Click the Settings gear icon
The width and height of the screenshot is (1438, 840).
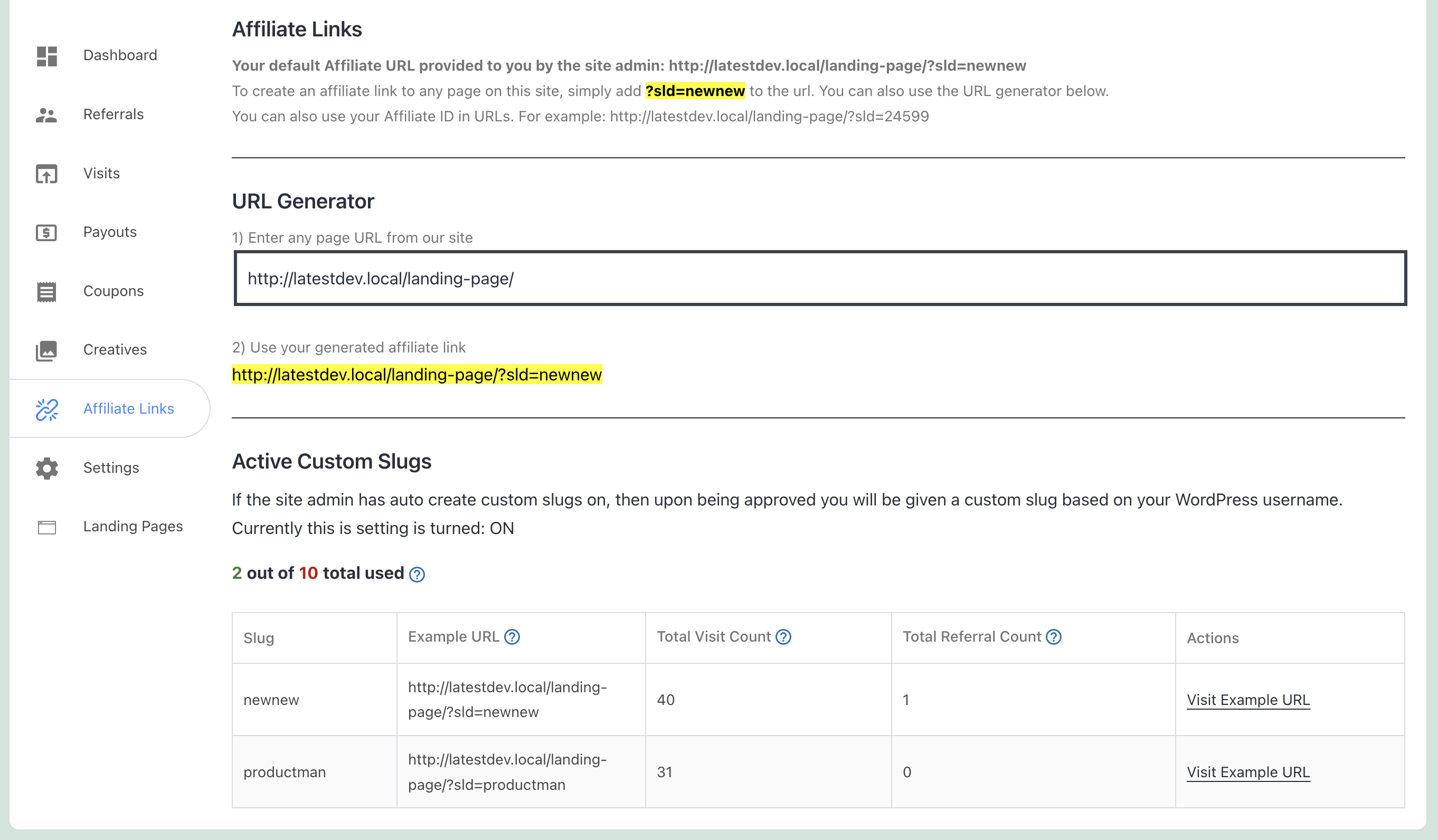[x=46, y=467]
